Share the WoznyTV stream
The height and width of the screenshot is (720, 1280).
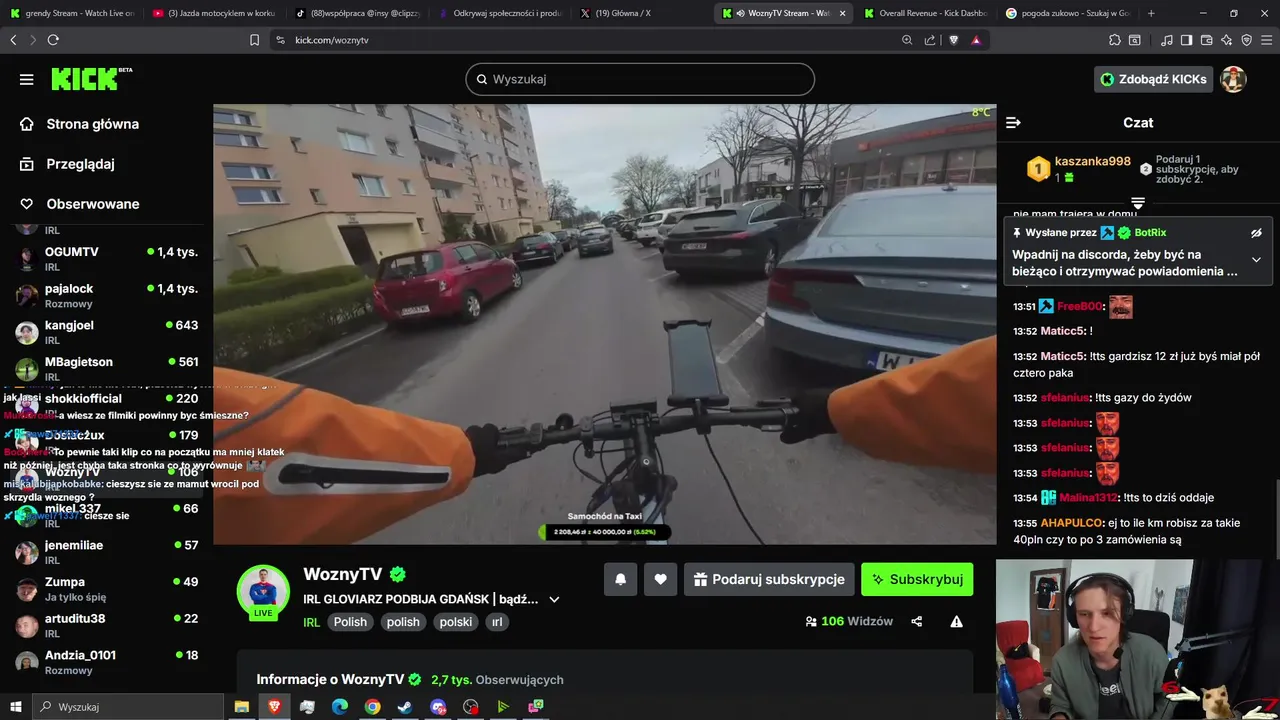pos(916,621)
